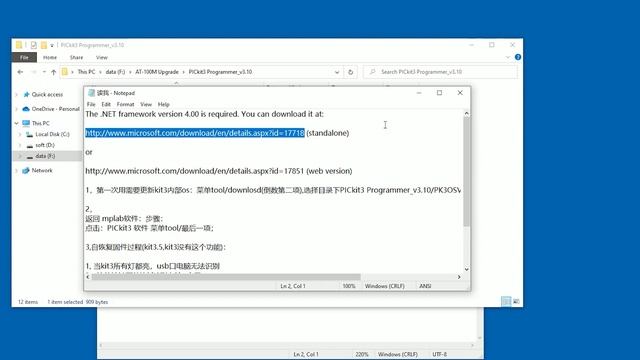Click 'UTF-8' in the background Notepad status bar
Image resolution: width=640 pixels, height=360 pixels.
point(440,354)
